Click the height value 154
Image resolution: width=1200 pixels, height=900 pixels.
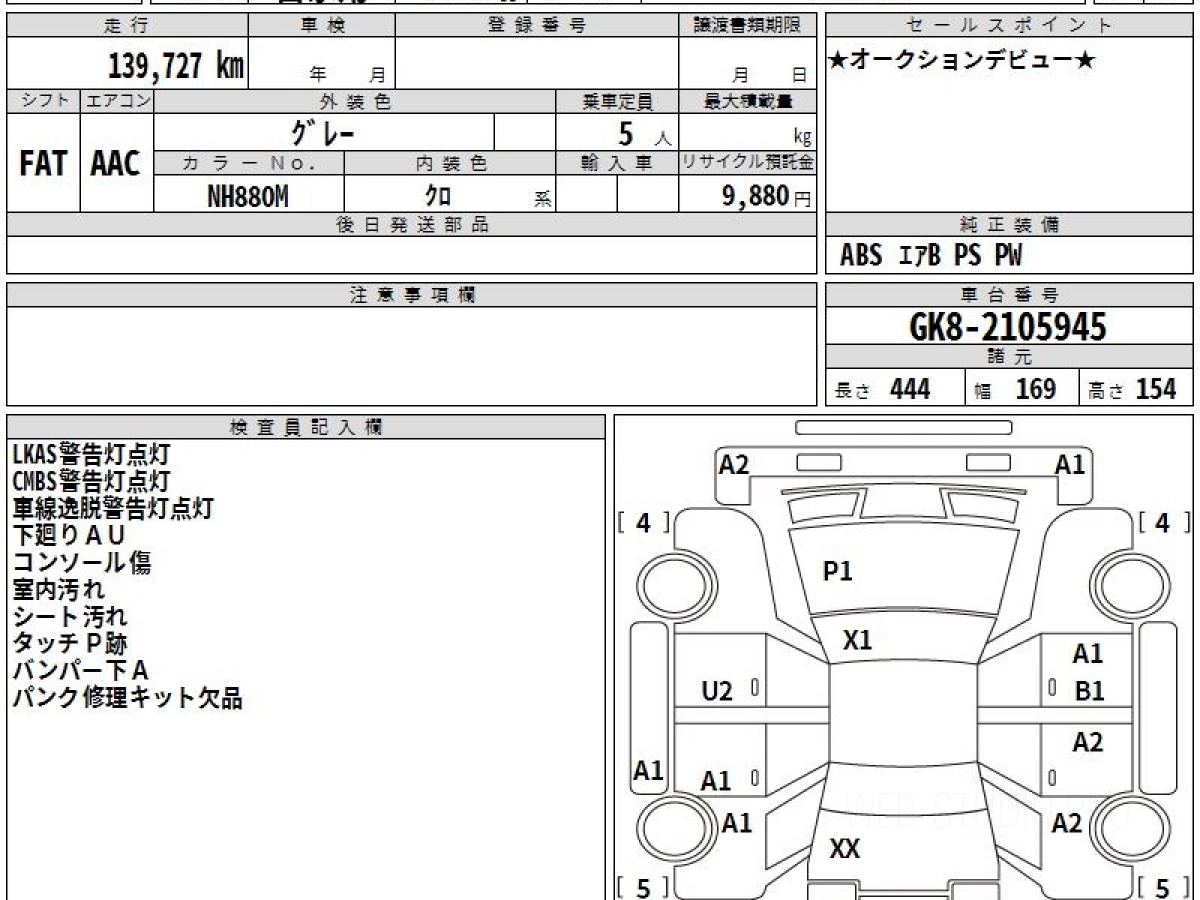1156,389
